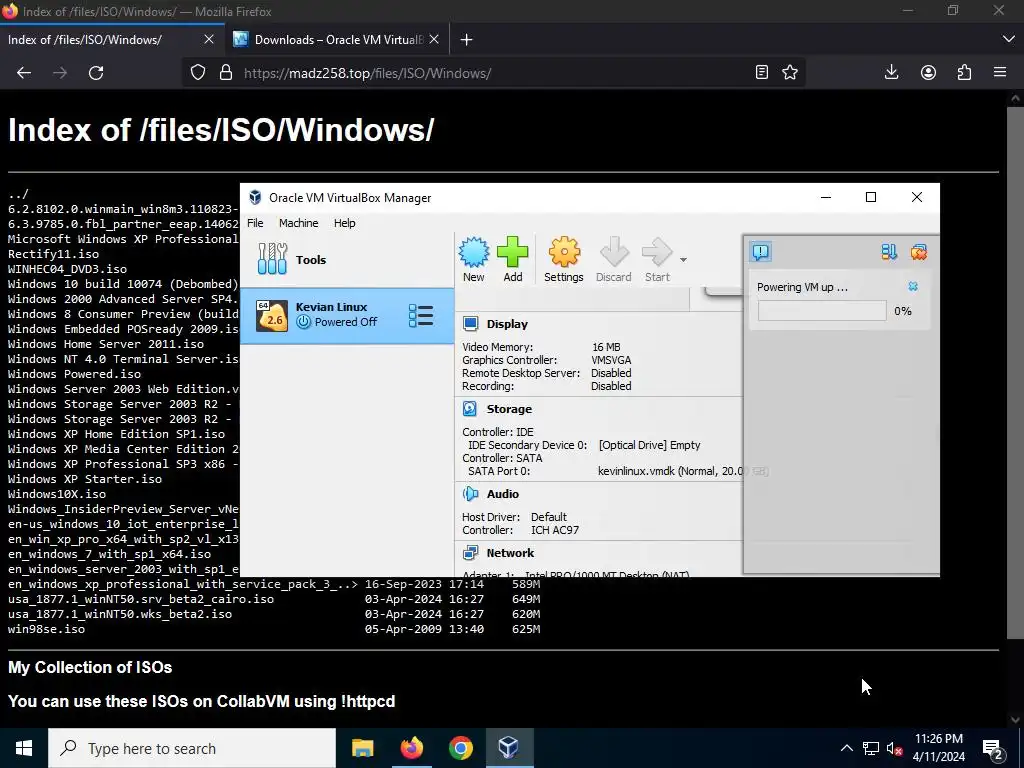1024x768 pixels.
Task: Reload the Firefox page
Action: pyautogui.click(x=96, y=73)
